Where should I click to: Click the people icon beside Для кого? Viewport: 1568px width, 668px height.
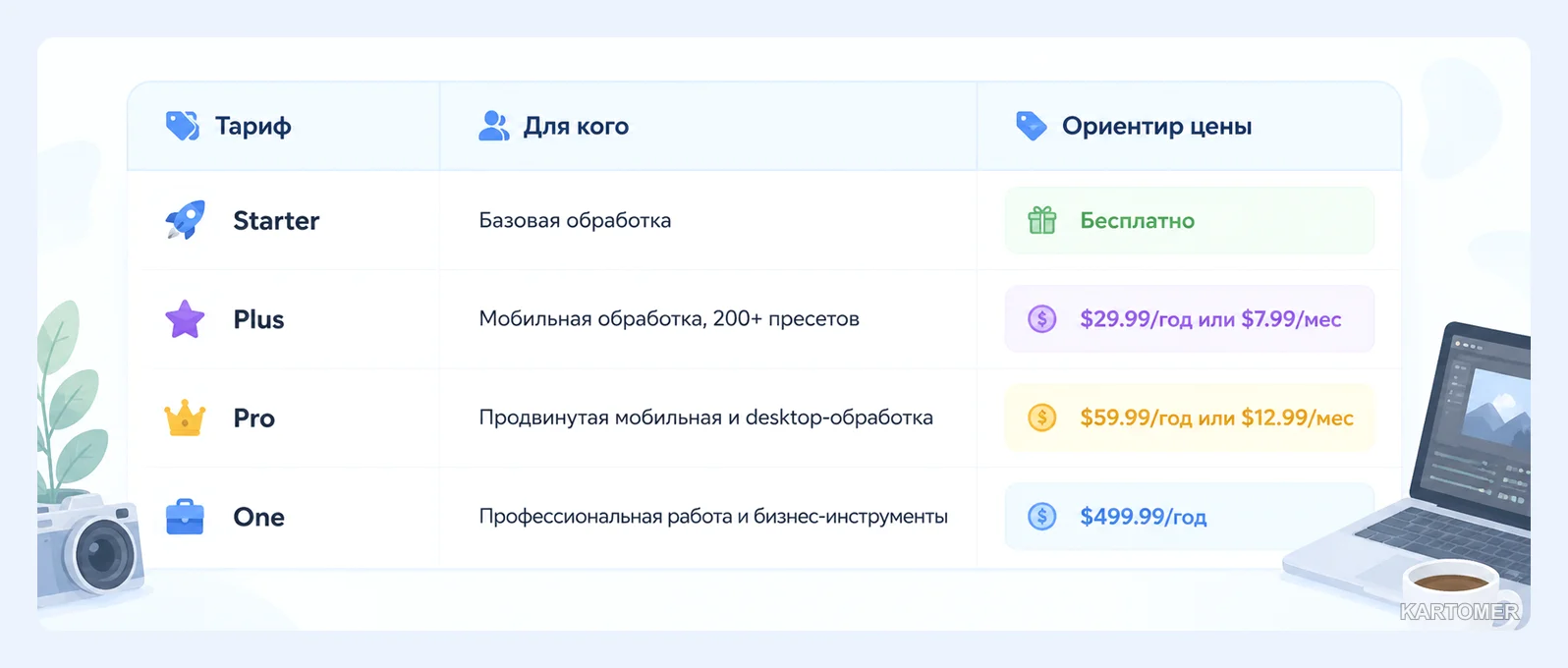coord(494,126)
